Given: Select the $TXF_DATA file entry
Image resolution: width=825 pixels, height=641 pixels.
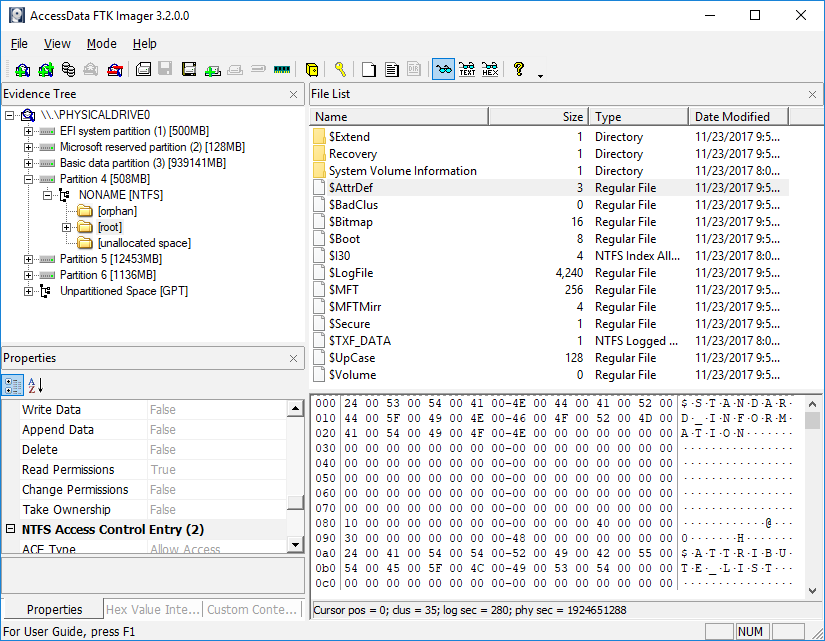Looking at the screenshot, I should pos(549,341).
